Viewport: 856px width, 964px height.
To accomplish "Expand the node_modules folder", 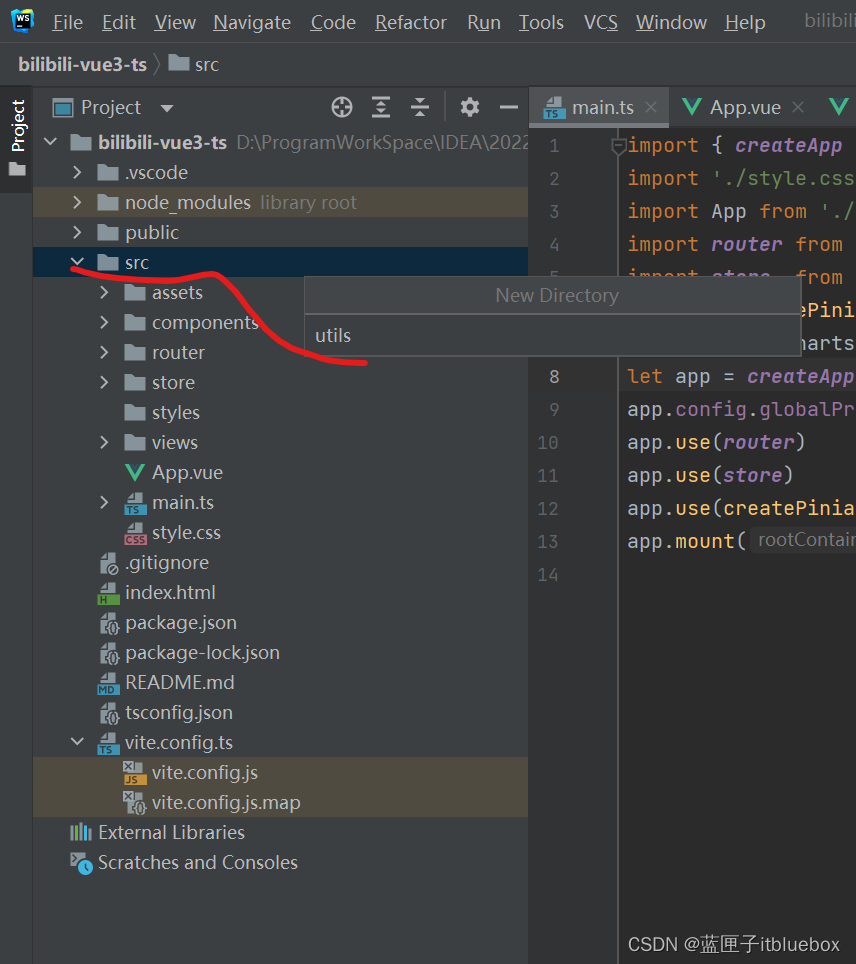I will coord(78,202).
